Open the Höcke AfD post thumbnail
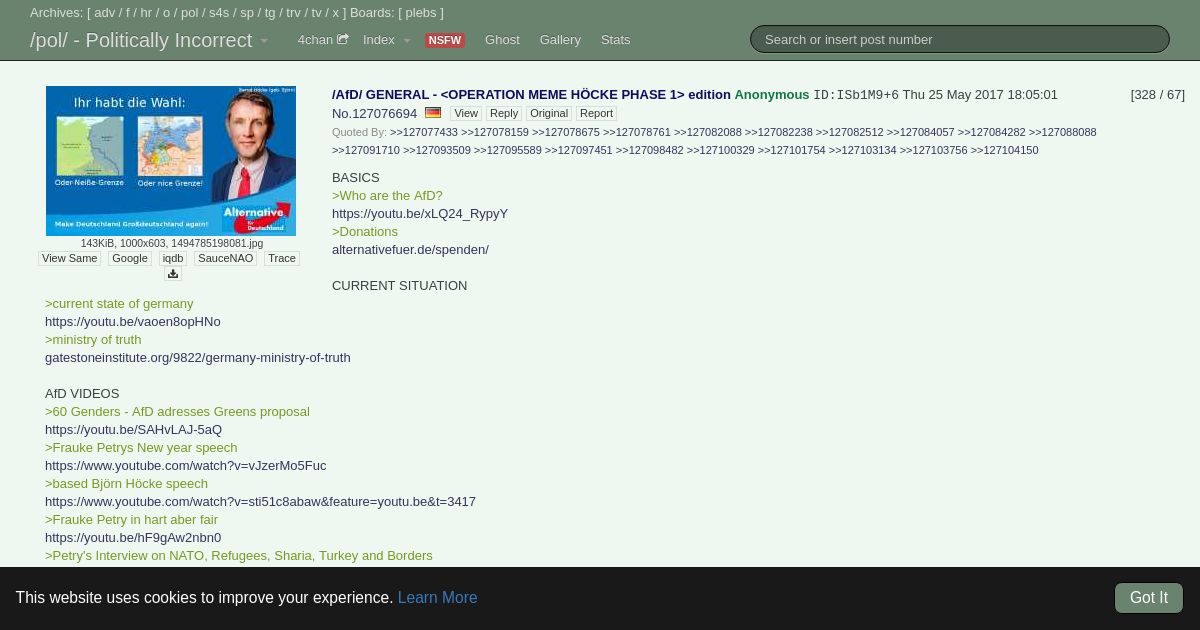This screenshot has height=630, width=1200. pos(171,161)
